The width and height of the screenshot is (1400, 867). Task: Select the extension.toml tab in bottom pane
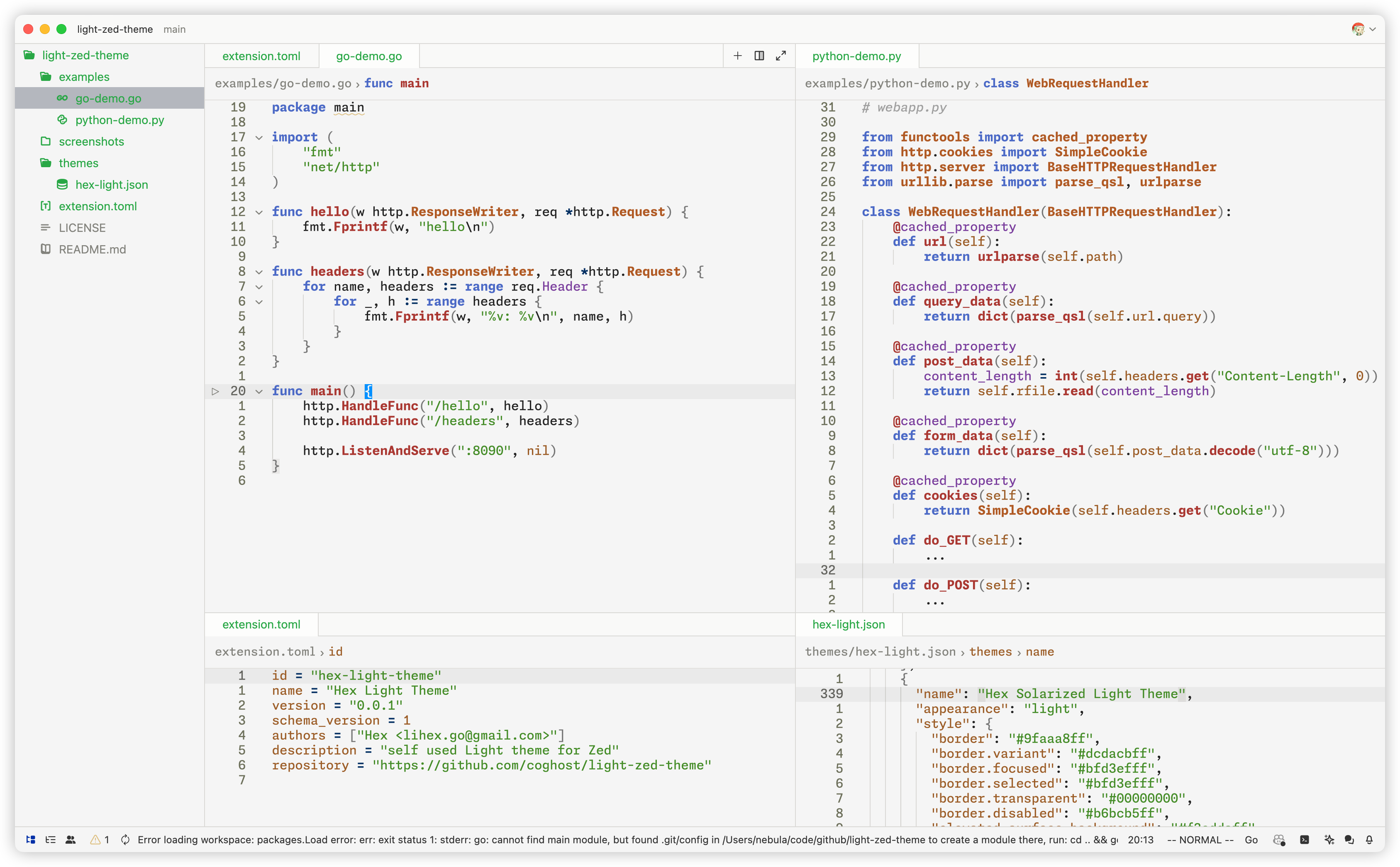[x=261, y=624]
